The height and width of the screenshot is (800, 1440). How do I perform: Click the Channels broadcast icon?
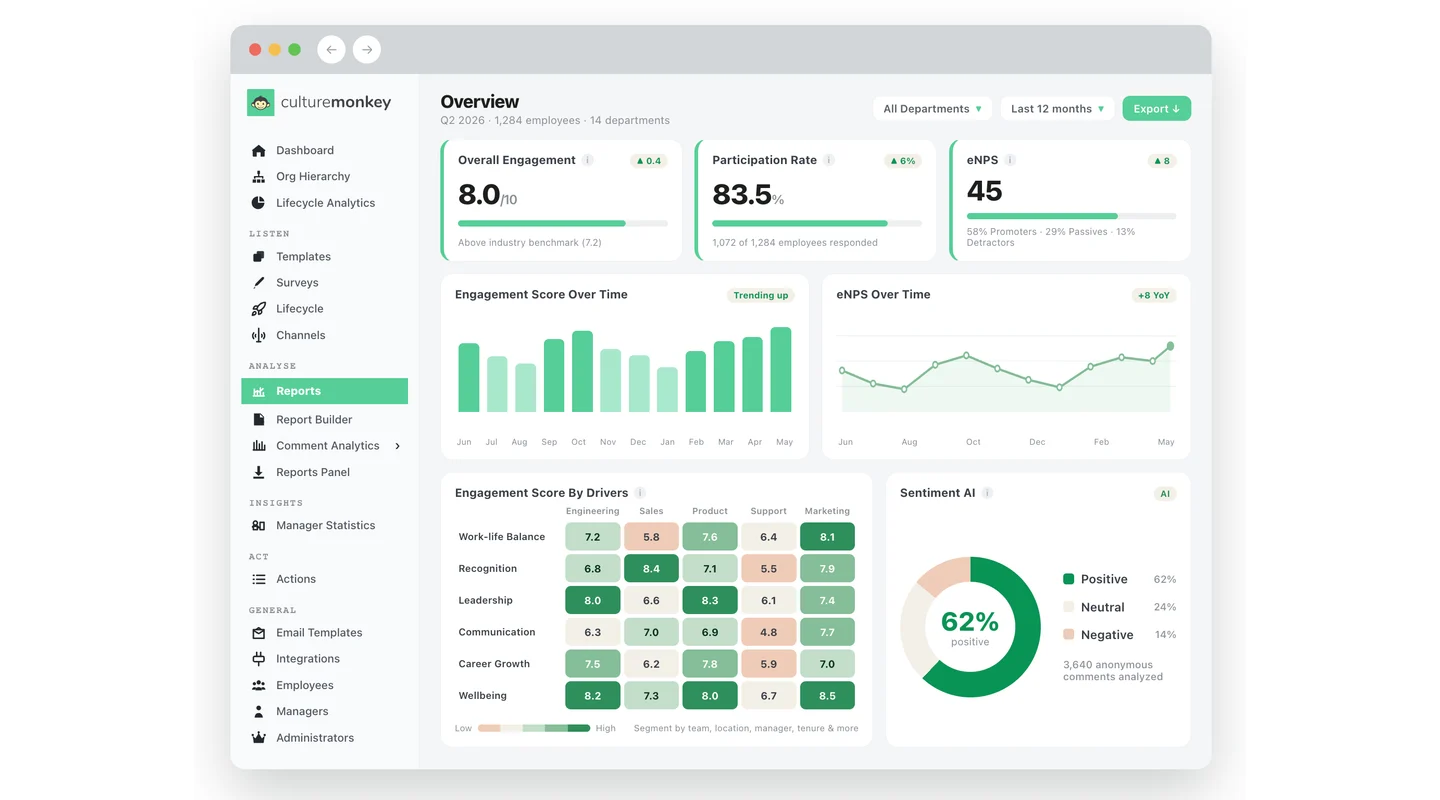(259, 335)
